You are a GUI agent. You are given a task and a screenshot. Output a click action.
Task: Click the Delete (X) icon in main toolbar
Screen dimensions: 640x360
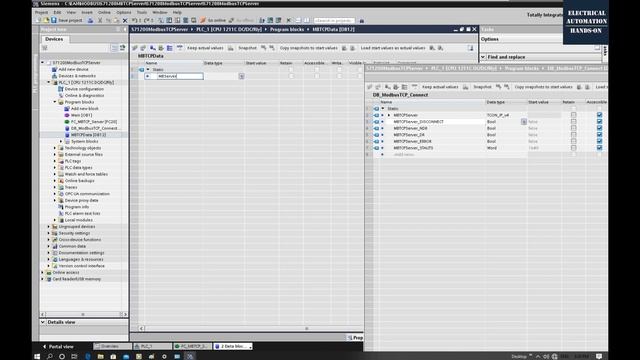coord(125,20)
